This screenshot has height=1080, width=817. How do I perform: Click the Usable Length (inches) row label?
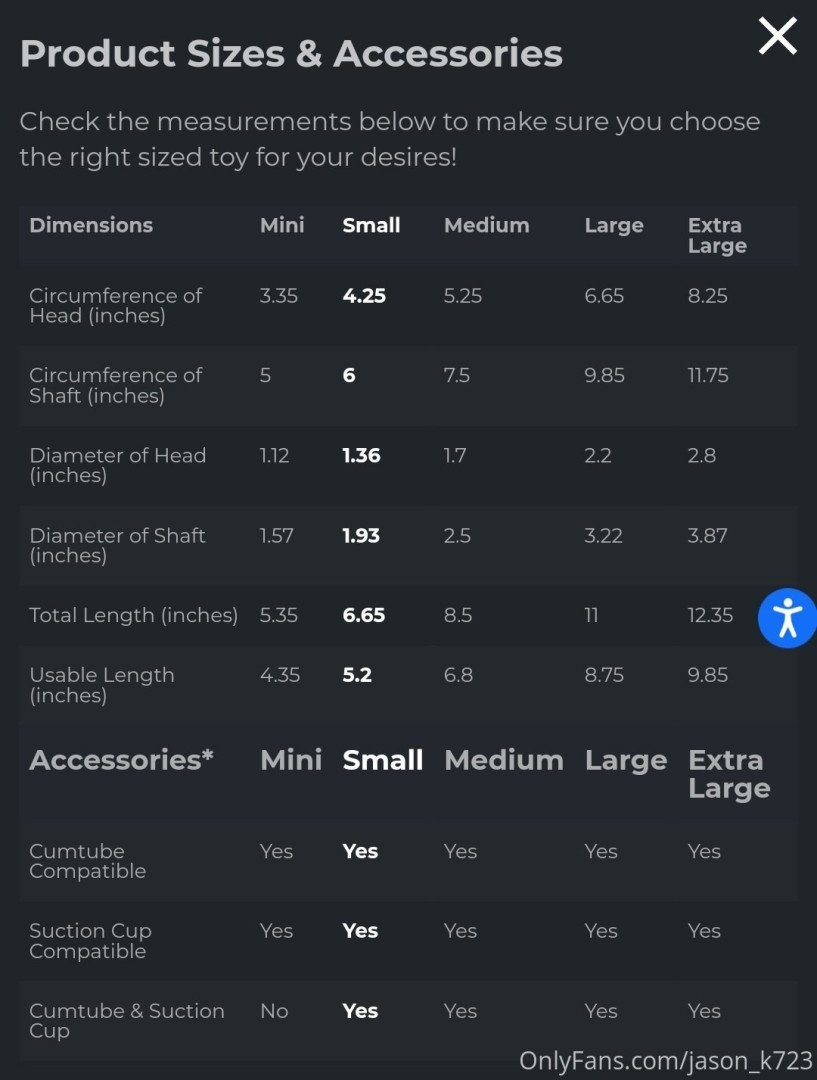pos(102,685)
